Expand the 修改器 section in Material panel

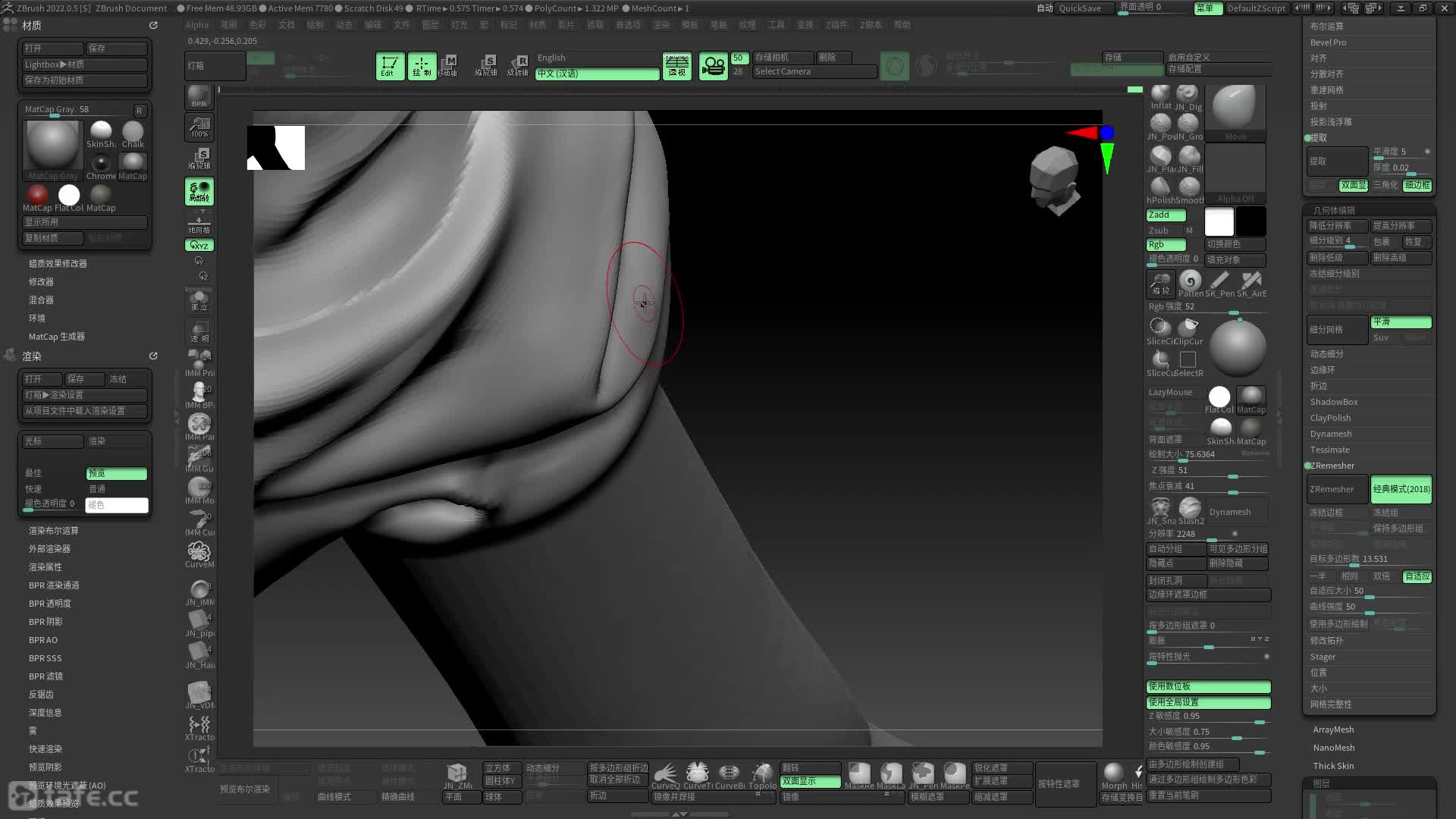click(x=41, y=281)
